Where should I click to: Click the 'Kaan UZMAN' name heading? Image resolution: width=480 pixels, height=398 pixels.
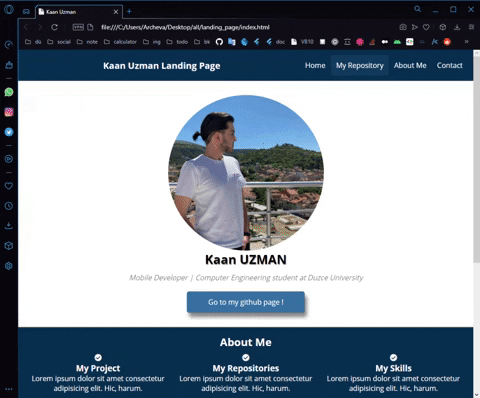[x=246, y=260]
